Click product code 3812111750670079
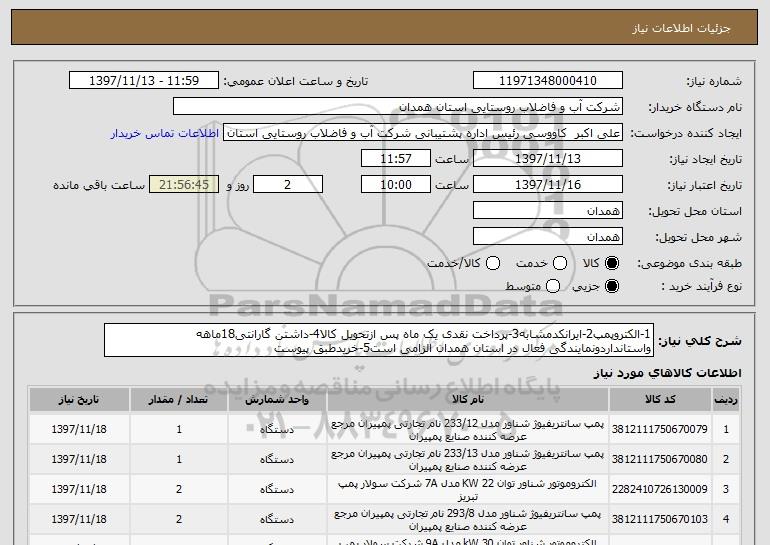Image resolution: width=770 pixels, height=545 pixels. pos(660,429)
